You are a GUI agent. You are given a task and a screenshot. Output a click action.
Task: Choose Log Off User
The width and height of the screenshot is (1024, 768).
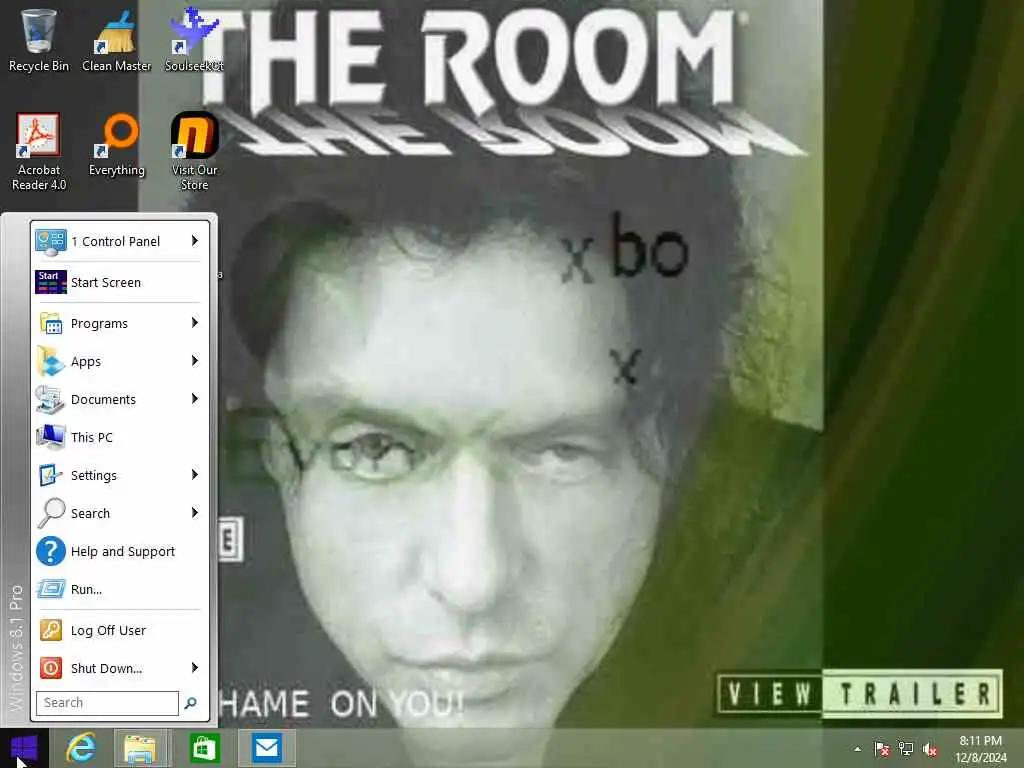coord(120,630)
